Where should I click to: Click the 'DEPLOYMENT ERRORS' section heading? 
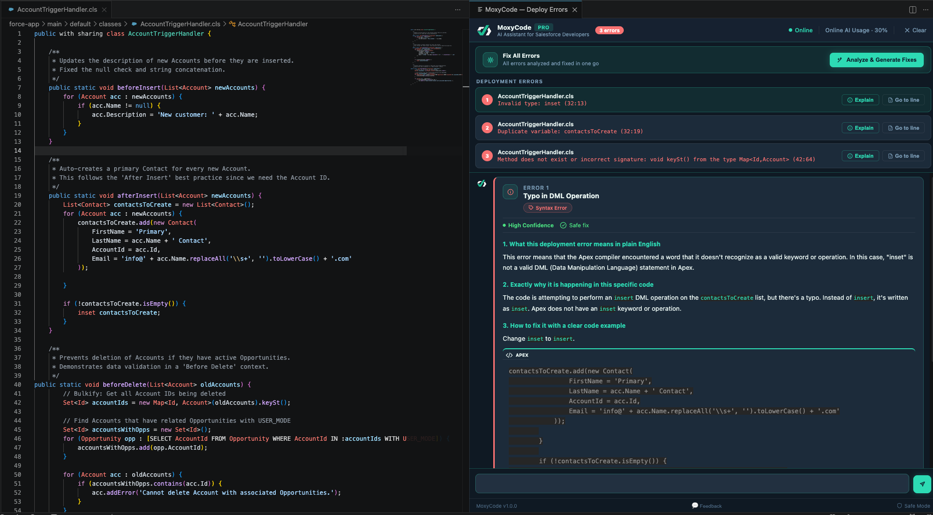(x=509, y=81)
